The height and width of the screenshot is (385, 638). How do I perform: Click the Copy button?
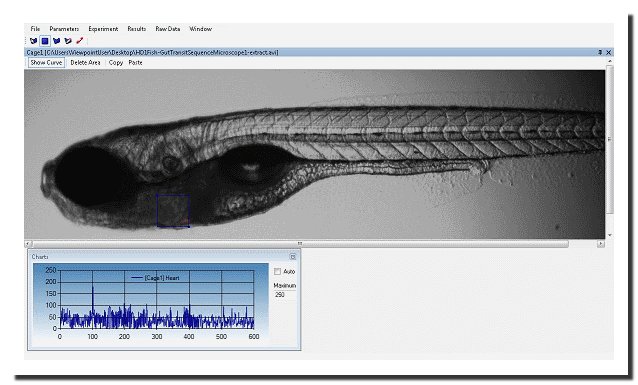[x=116, y=63]
